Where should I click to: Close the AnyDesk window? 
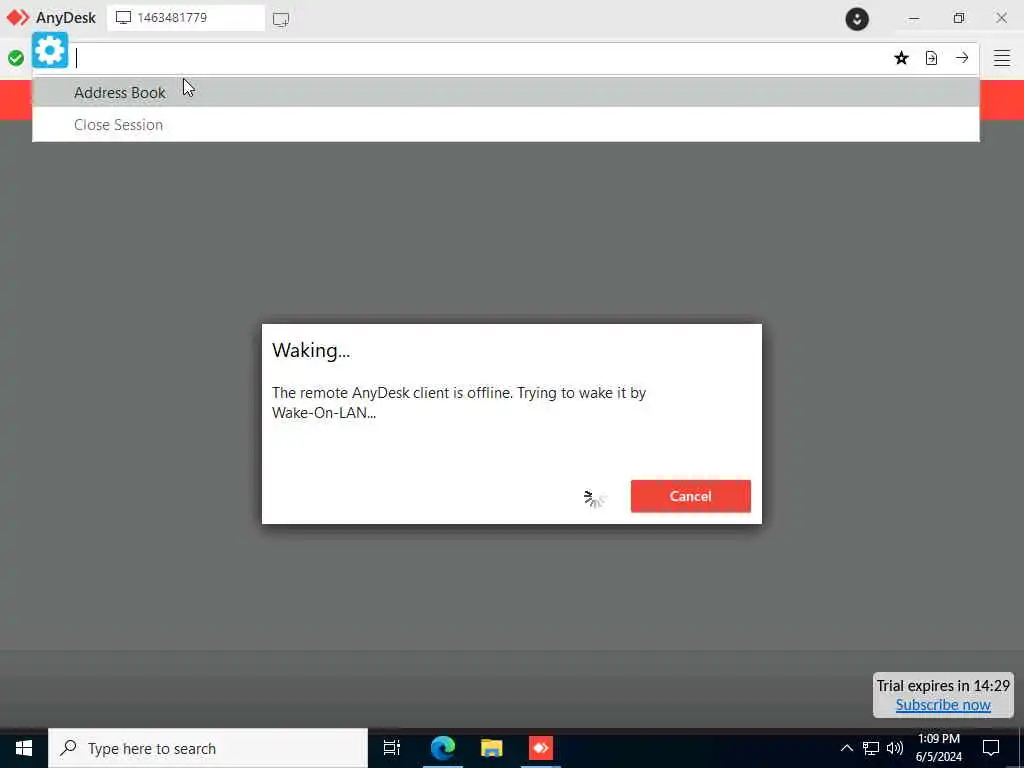[1002, 18]
